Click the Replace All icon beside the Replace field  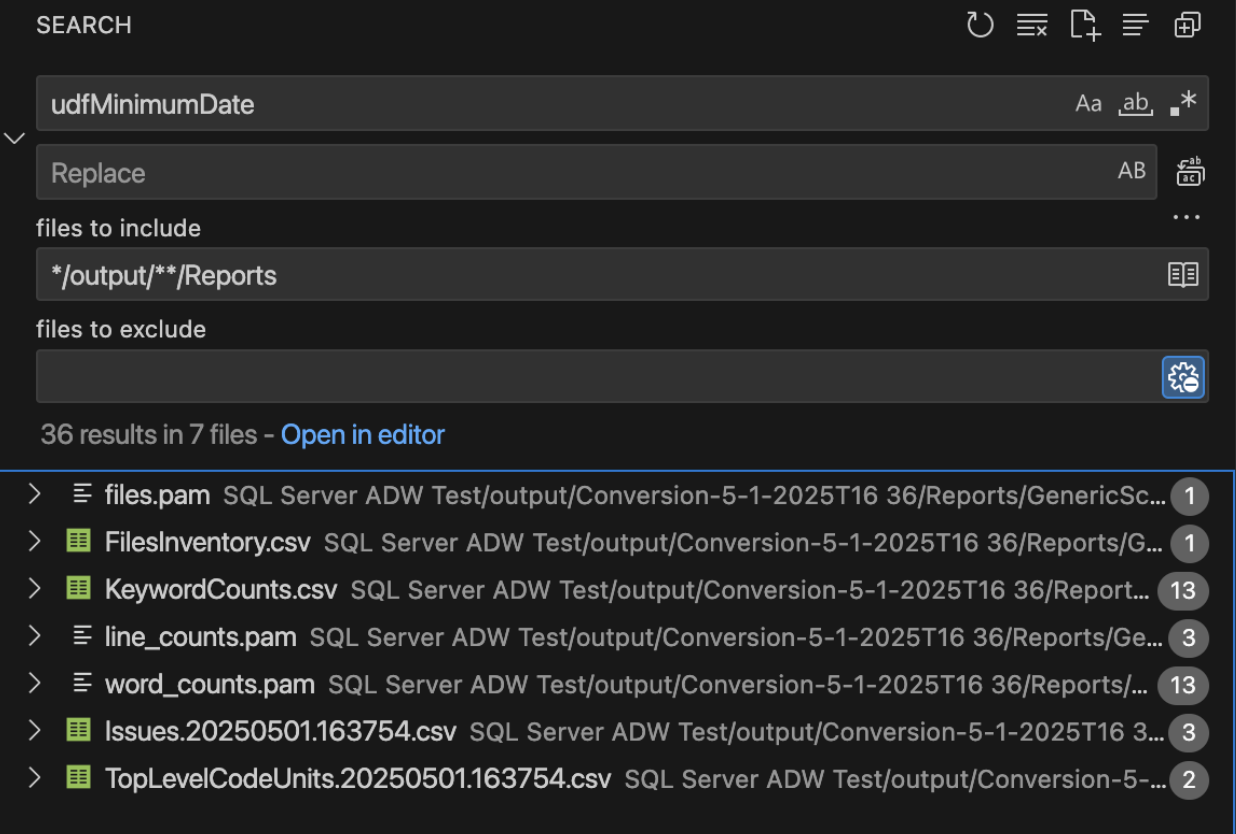(x=1189, y=171)
